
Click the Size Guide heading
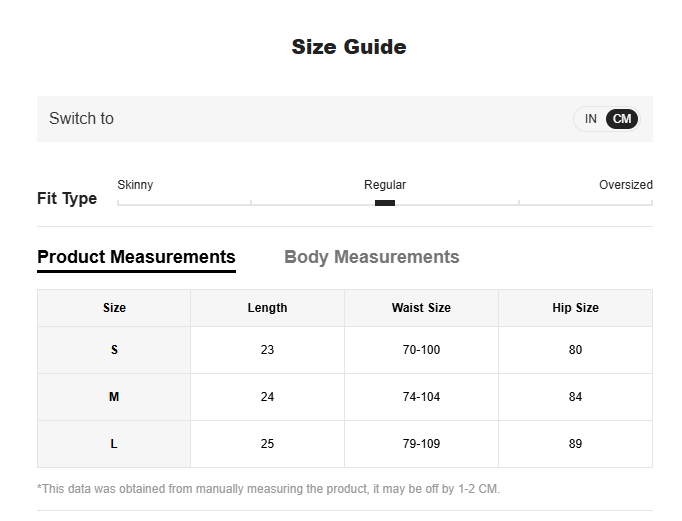(x=349, y=47)
